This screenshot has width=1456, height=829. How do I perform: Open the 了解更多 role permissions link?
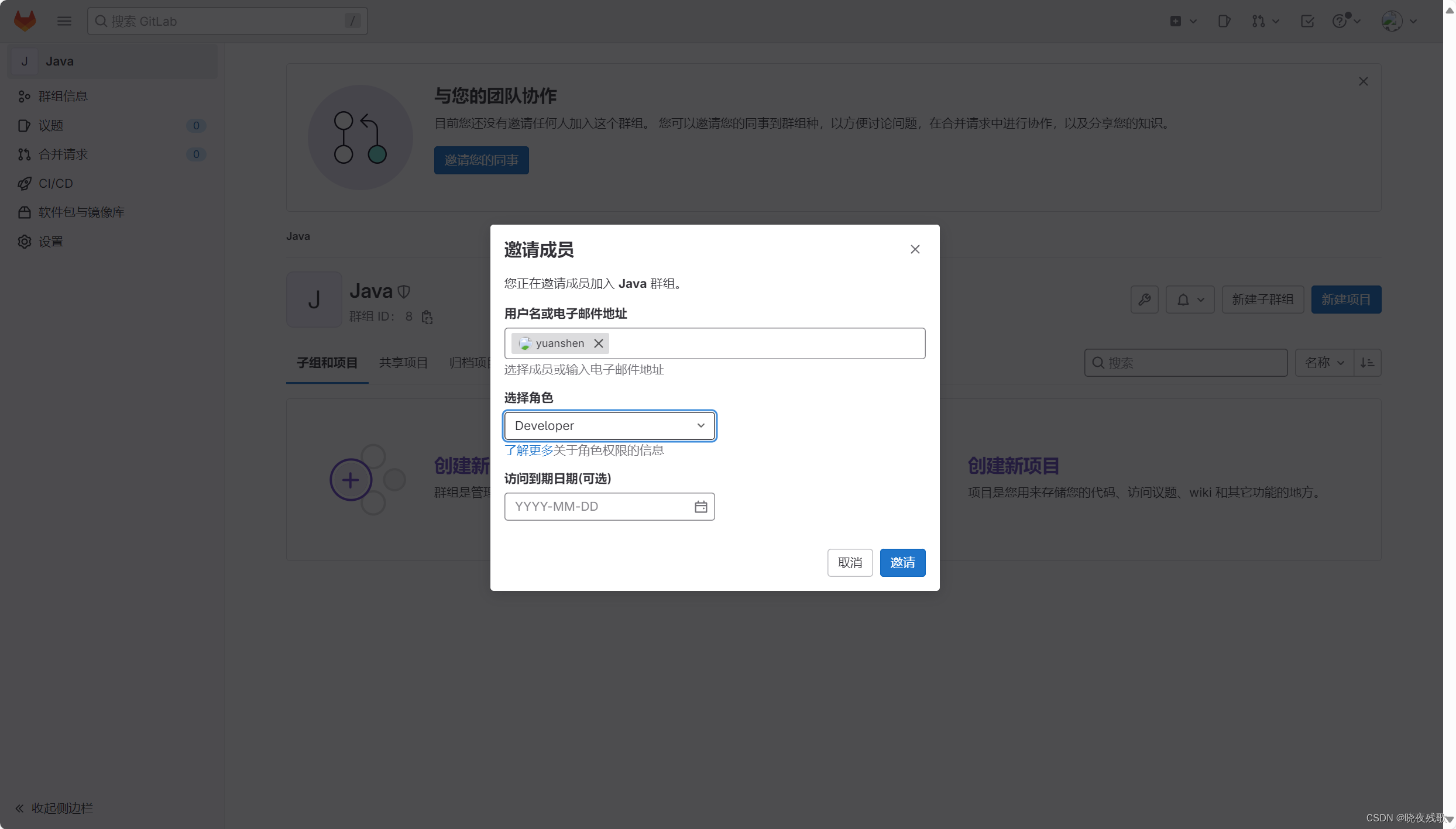(x=529, y=450)
